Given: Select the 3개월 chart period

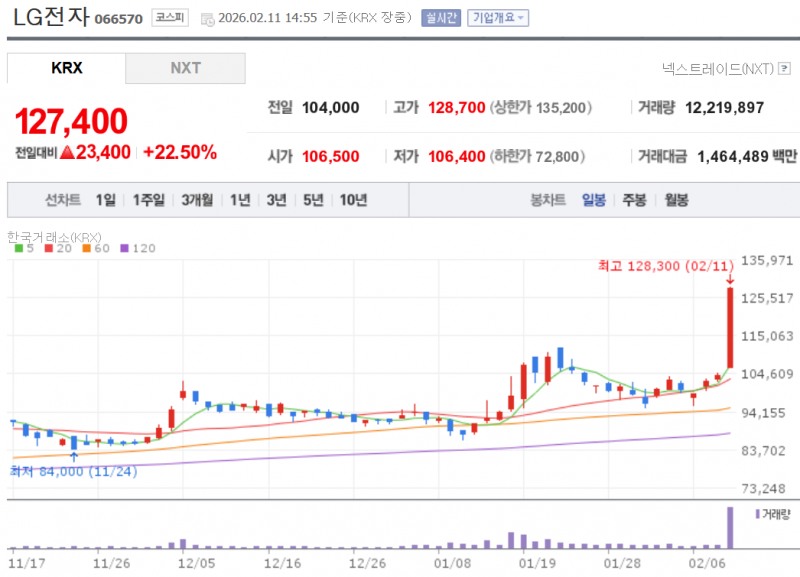Looking at the screenshot, I should (x=195, y=200).
